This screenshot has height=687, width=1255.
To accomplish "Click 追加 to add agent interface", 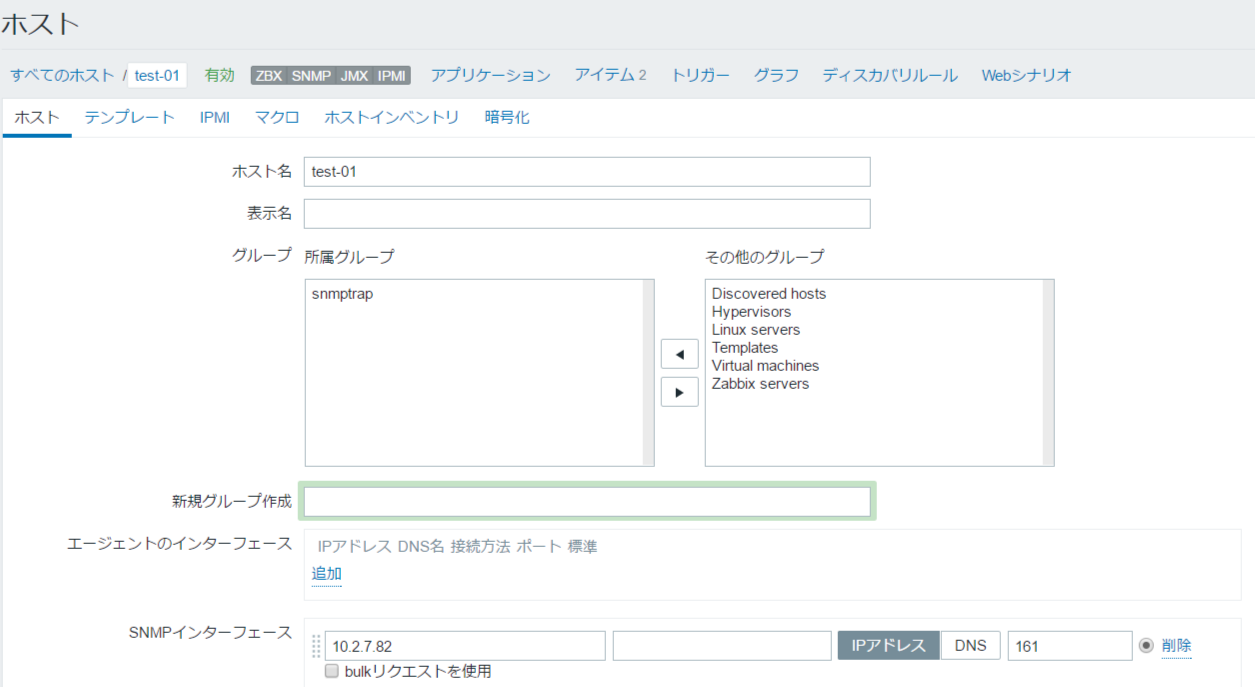I will coord(326,574).
